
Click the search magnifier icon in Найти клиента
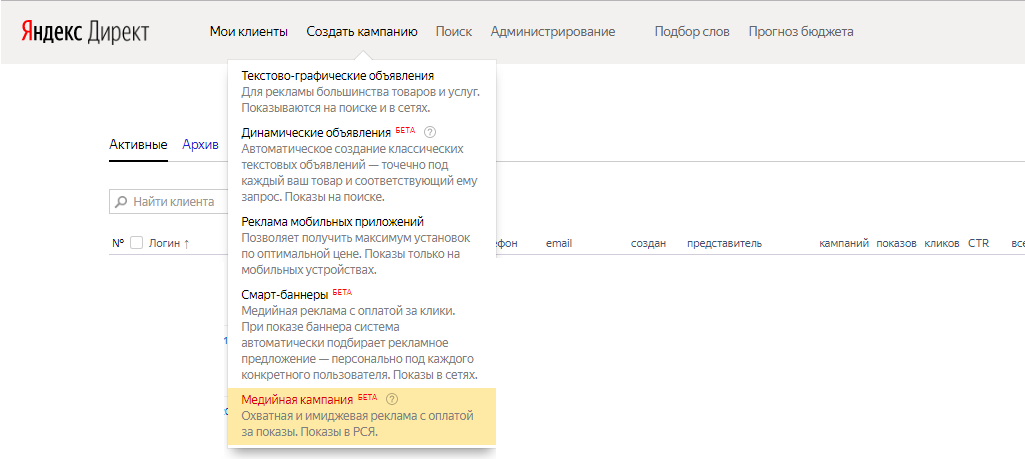121,202
